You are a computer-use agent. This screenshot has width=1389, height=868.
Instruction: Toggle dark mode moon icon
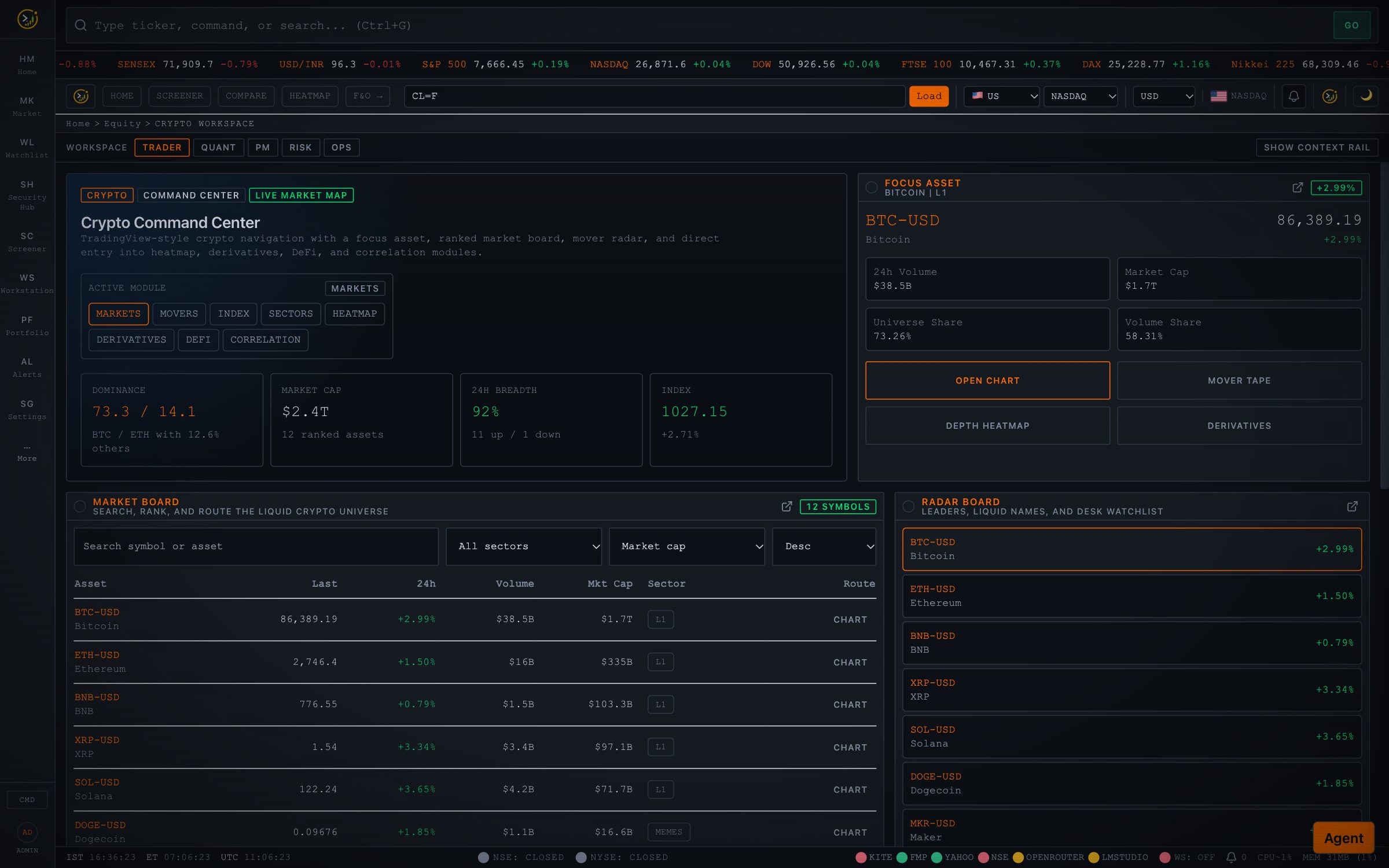[x=1366, y=96]
